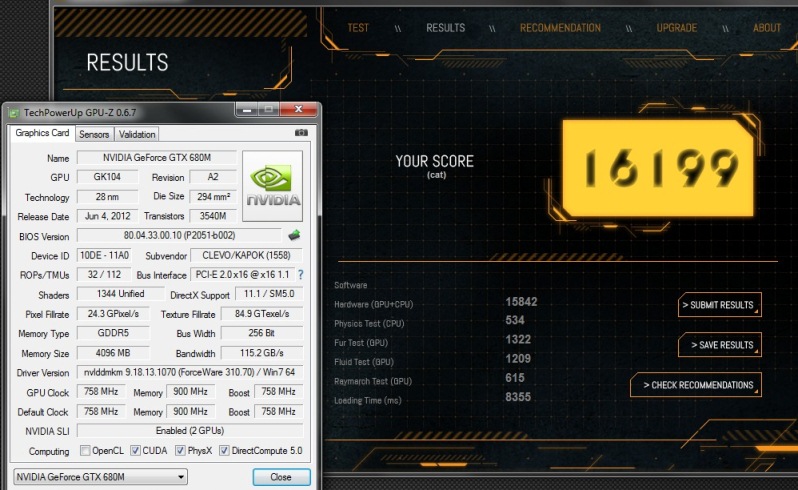Viewport: 798px width, 490px height.
Task: Click the Pixel Fillrate 24.3 GPixel/s field
Action: pos(113,314)
